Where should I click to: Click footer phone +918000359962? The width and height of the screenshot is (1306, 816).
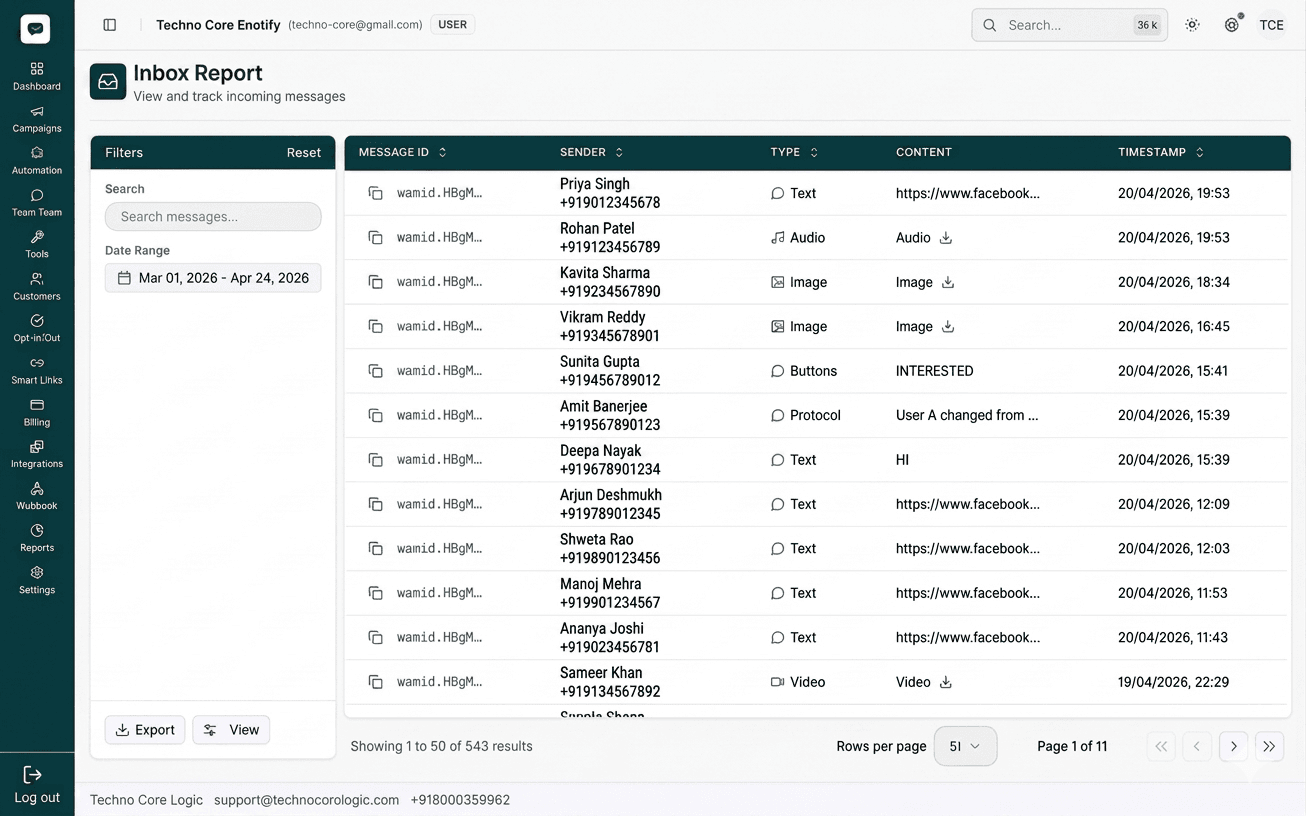click(461, 800)
